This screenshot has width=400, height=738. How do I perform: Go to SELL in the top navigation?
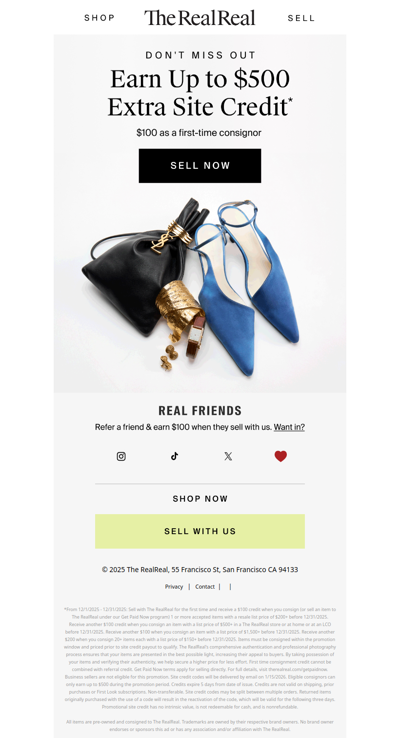pos(301,18)
